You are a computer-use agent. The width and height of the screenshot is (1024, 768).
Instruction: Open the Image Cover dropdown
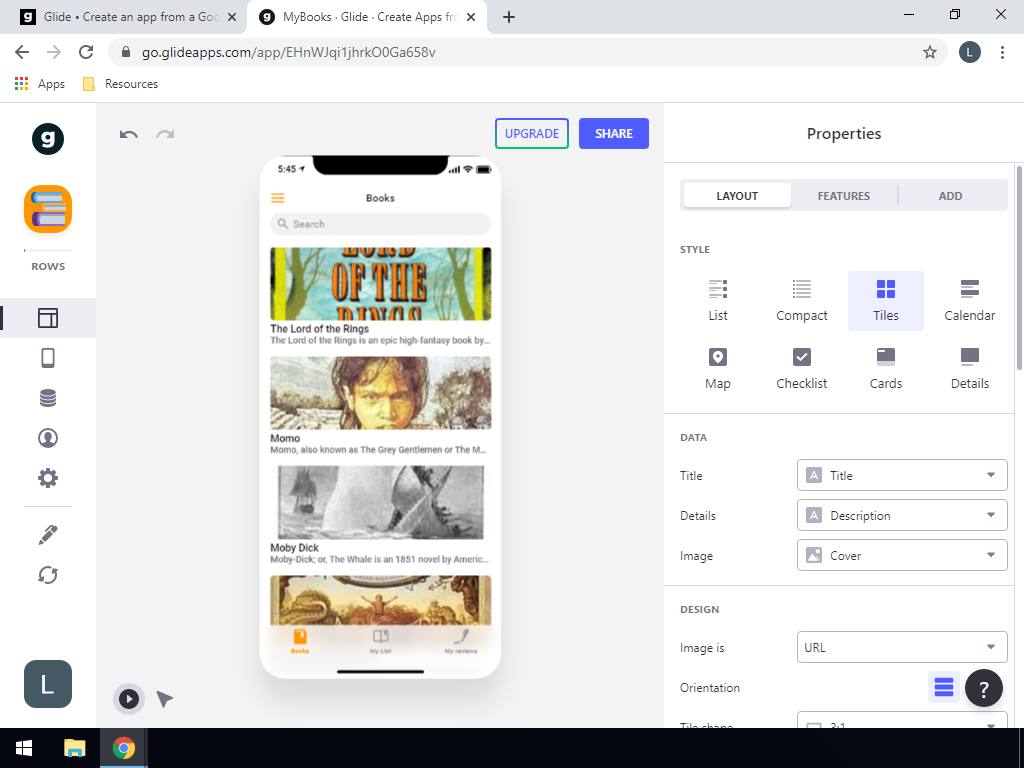(902, 555)
